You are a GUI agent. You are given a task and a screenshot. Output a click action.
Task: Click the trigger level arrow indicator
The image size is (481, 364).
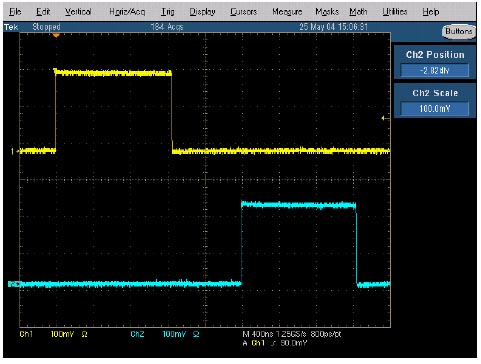pos(385,118)
